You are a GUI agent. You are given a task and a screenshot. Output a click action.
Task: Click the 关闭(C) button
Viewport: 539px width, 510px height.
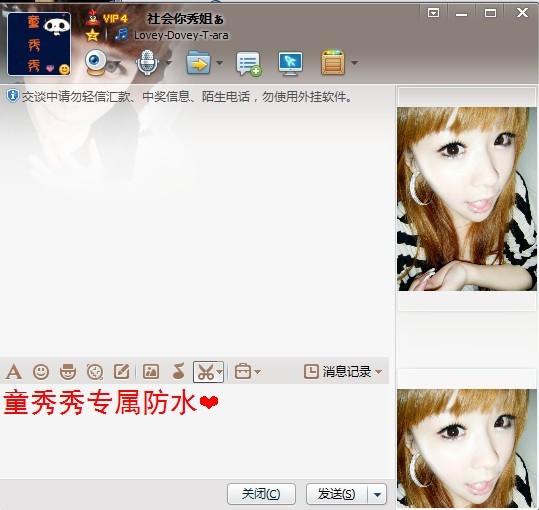point(261,494)
